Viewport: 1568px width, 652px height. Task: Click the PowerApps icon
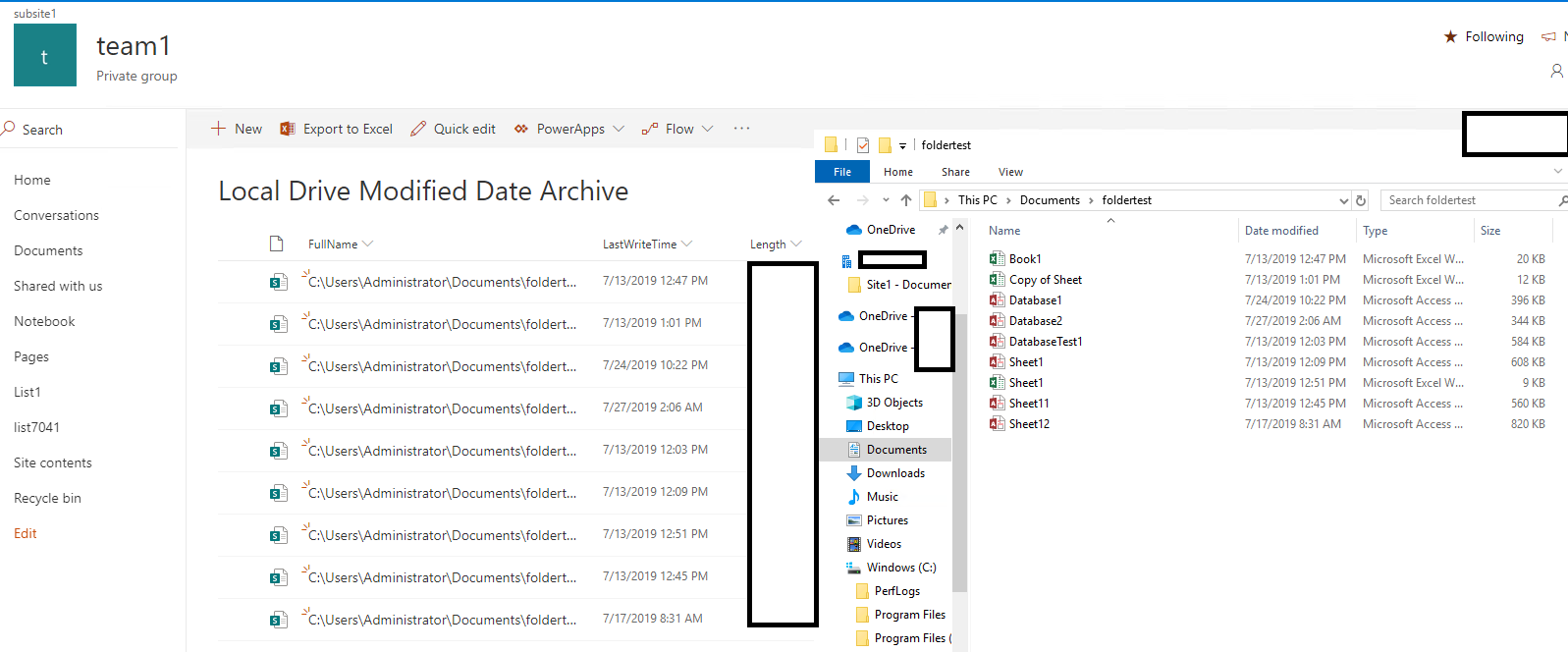(x=521, y=129)
